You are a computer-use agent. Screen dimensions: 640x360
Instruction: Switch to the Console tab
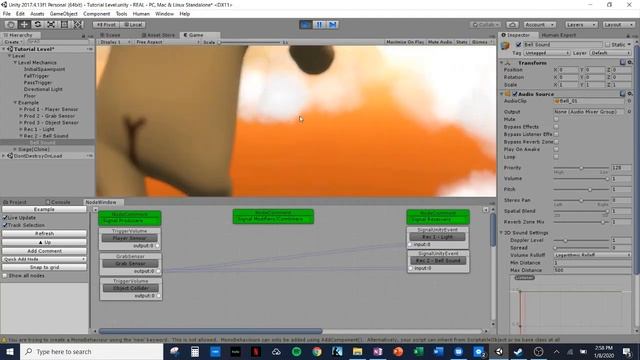click(58, 202)
